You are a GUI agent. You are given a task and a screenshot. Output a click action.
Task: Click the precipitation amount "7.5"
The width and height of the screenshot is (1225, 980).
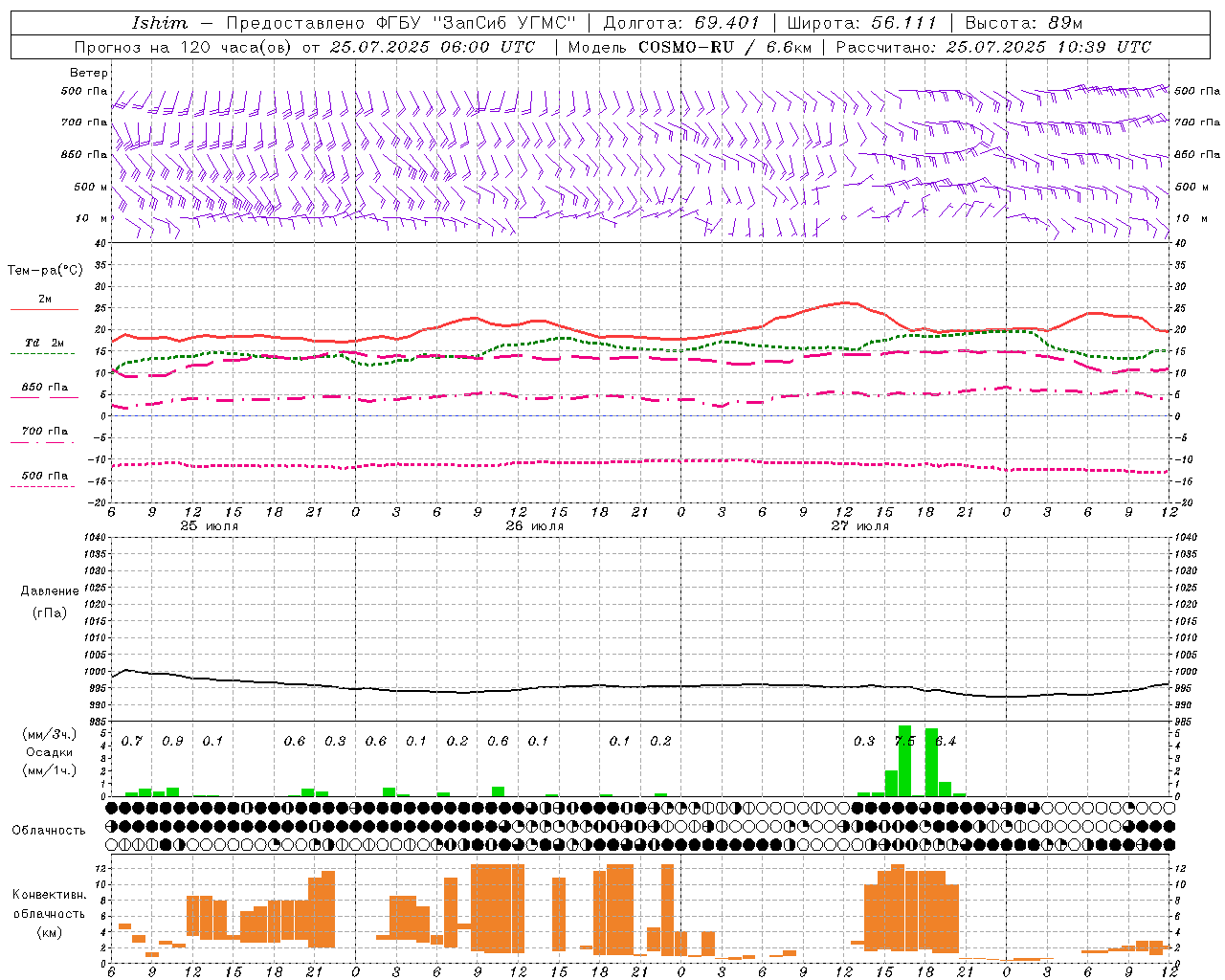point(904,742)
